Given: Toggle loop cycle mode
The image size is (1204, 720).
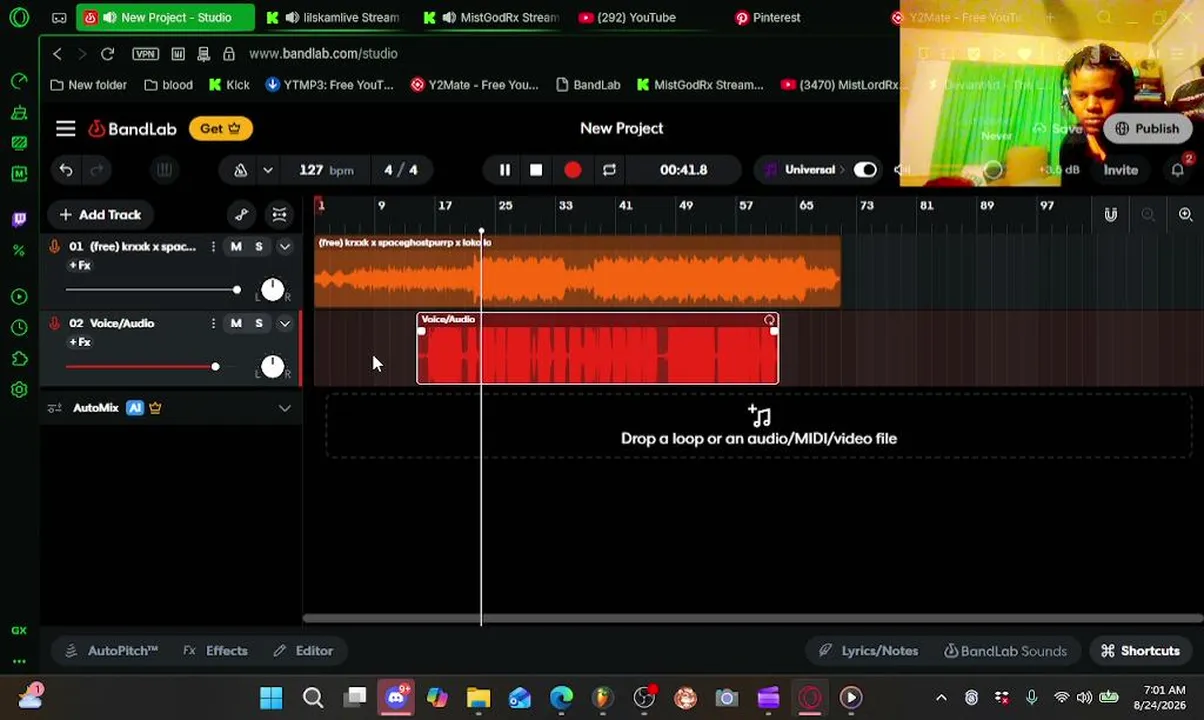Looking at the screenshot, I should click(609, 170).
